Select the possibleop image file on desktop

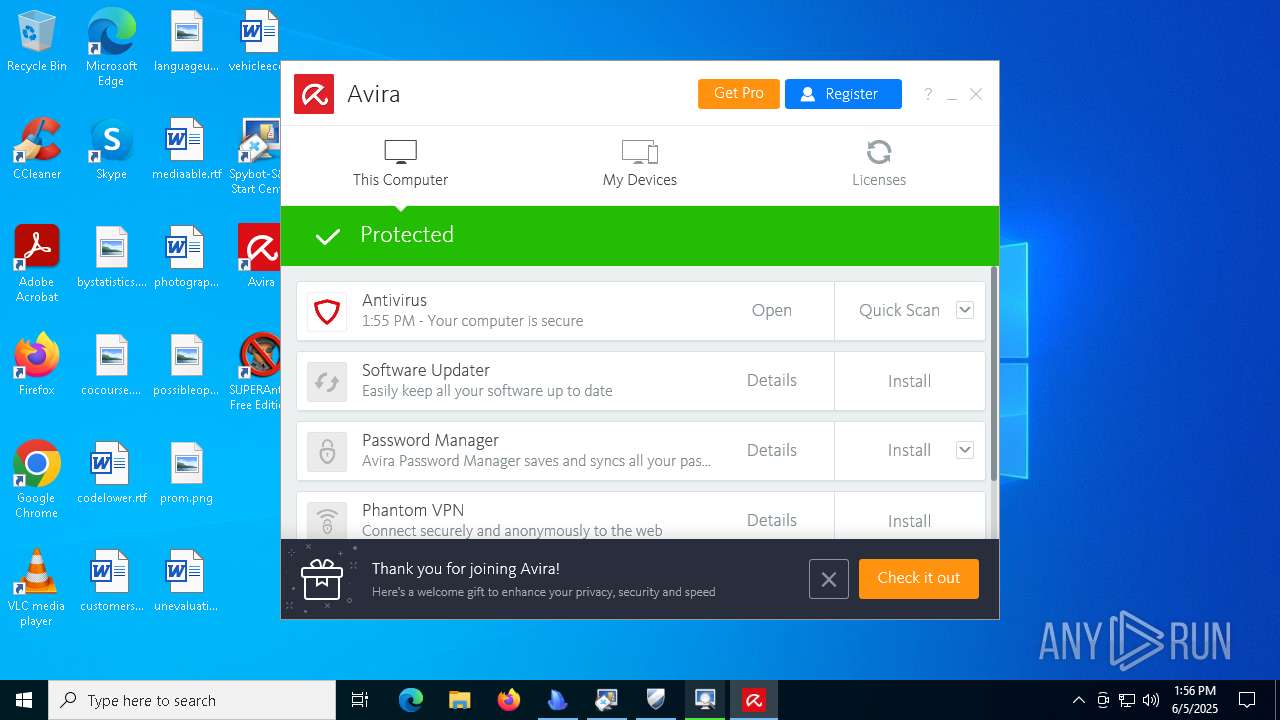(186, 365)
